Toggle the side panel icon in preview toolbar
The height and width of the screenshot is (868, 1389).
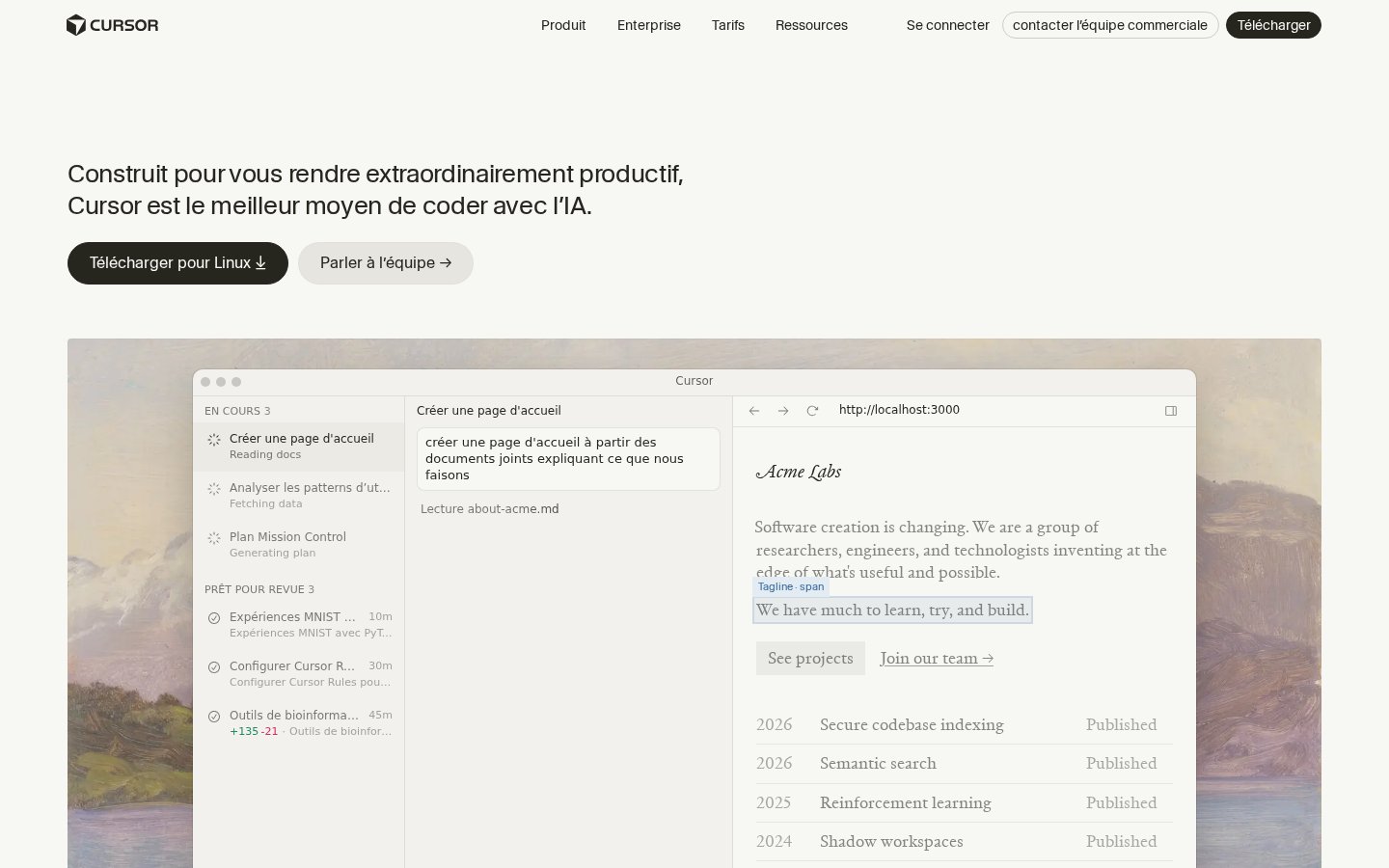tap(1171, 411)
